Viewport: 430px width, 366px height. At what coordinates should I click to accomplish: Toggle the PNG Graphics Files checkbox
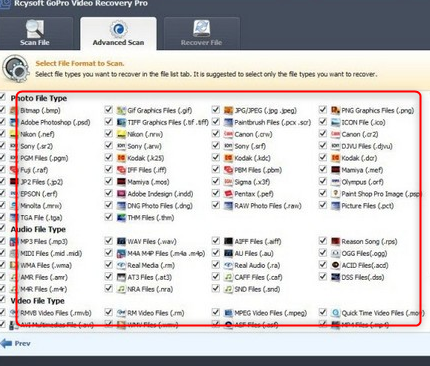323,110
